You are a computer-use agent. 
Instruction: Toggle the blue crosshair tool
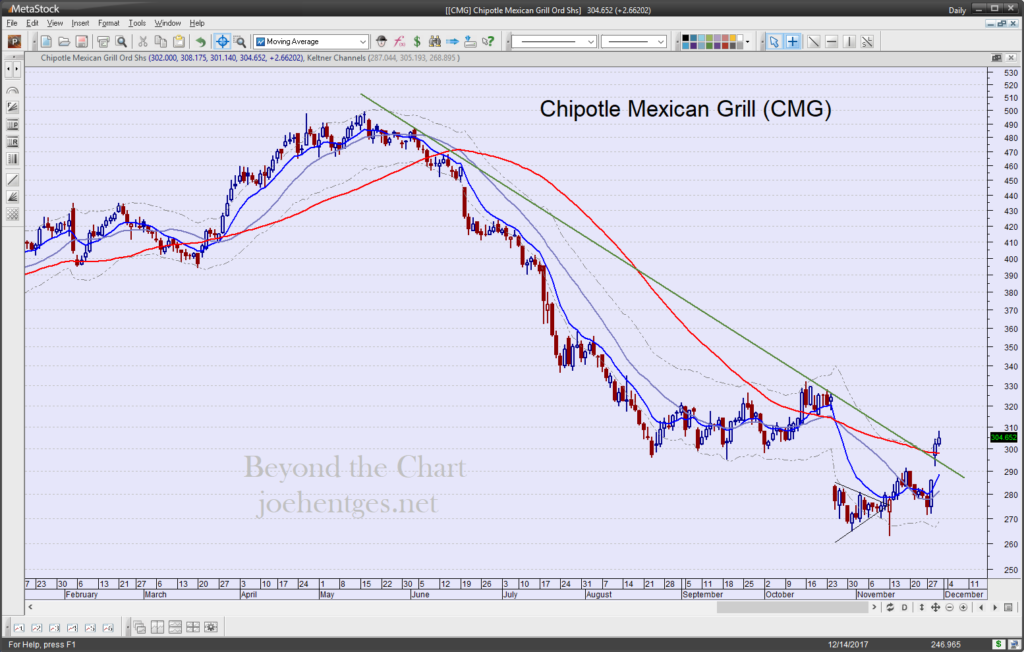[222, 42]
